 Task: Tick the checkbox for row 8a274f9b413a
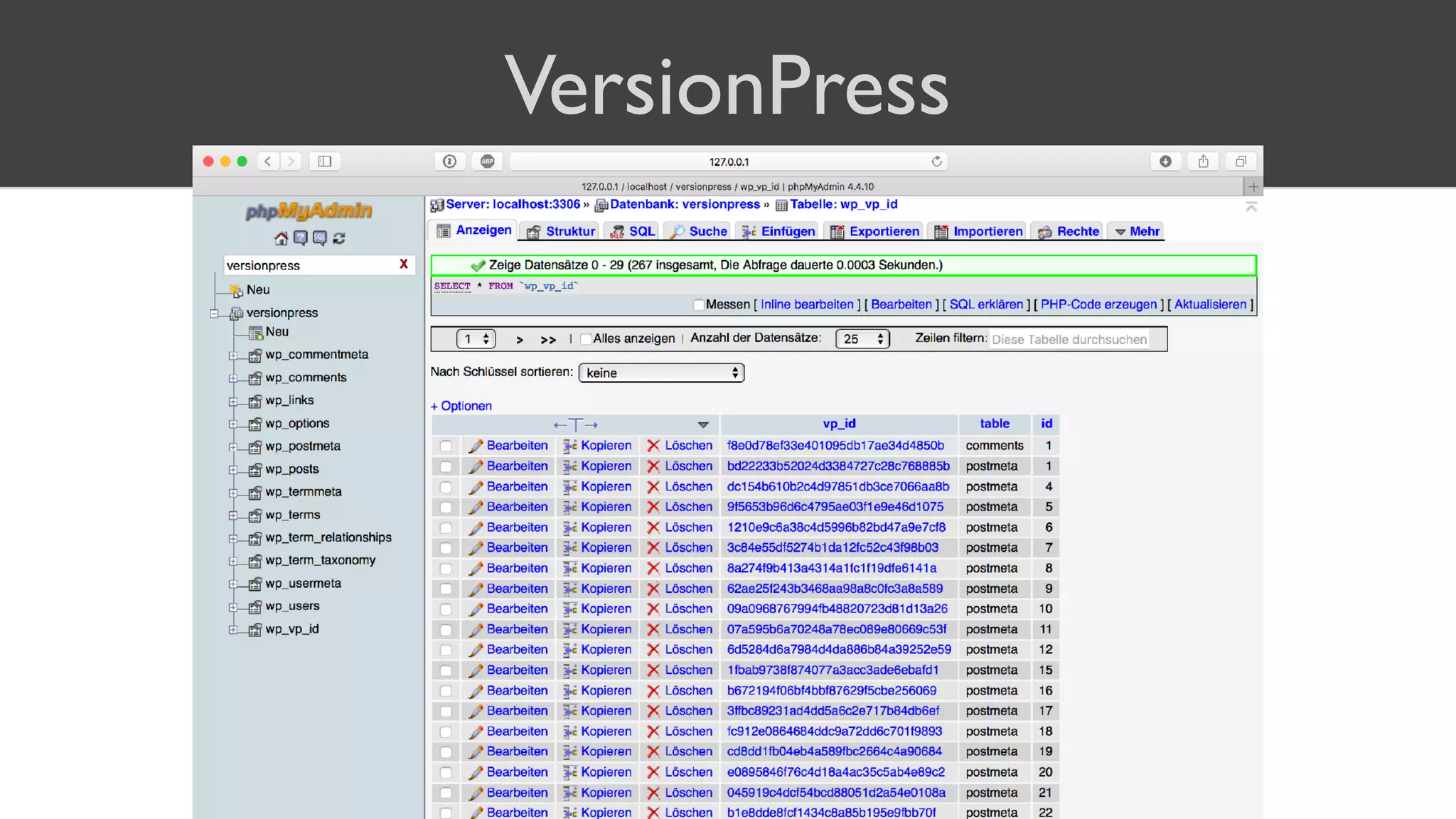point(446,569)
